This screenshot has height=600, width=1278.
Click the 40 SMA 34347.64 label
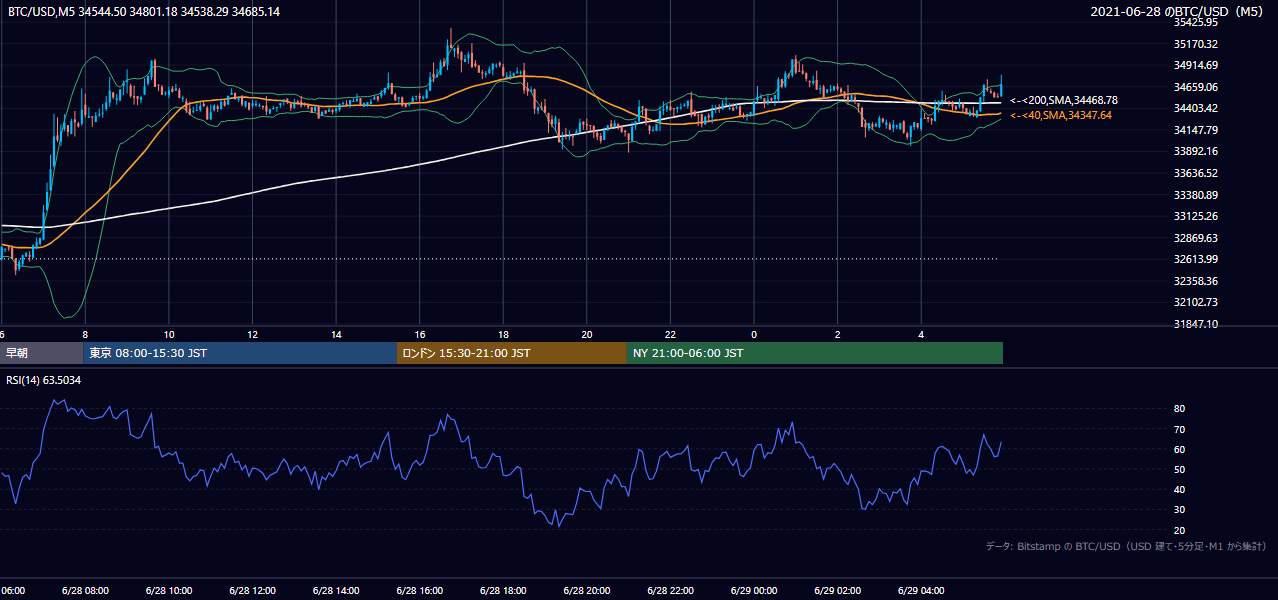(x=1060, y=115)
